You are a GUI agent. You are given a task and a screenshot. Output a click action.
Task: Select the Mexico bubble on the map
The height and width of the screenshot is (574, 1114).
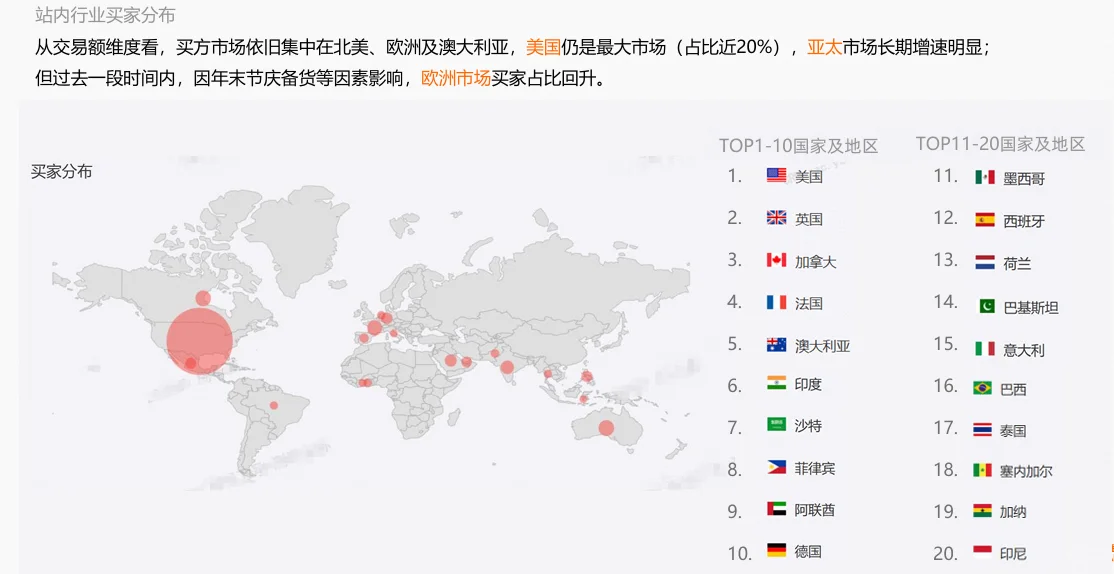pyautogui.click(x=190, y=364)
